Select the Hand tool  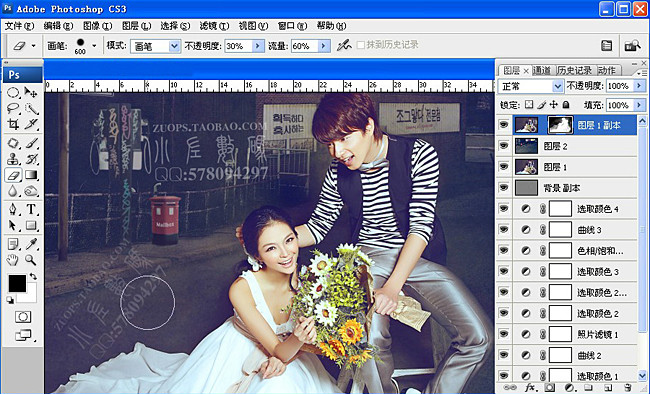pos(13,260)
